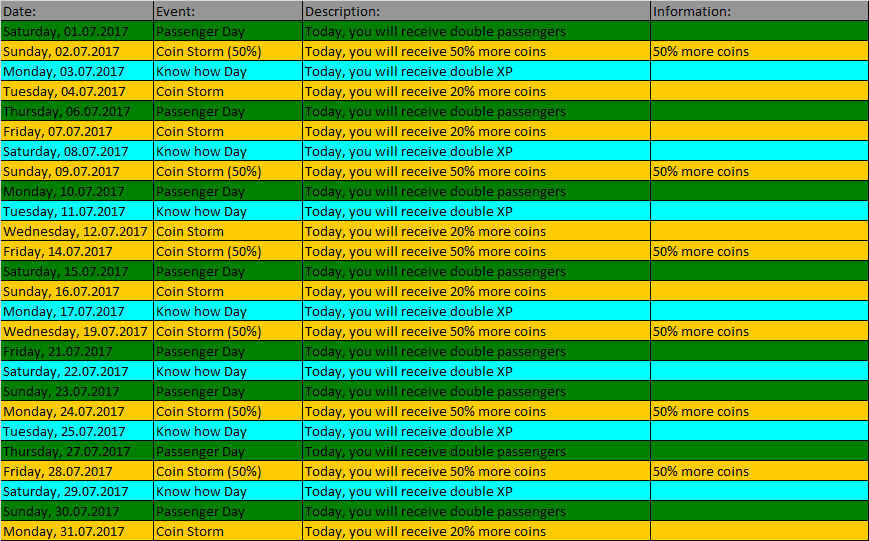Click the "Friday, 21.07.2017" date cell
This screenshot has height=541, width=869.
coord(77,351)
